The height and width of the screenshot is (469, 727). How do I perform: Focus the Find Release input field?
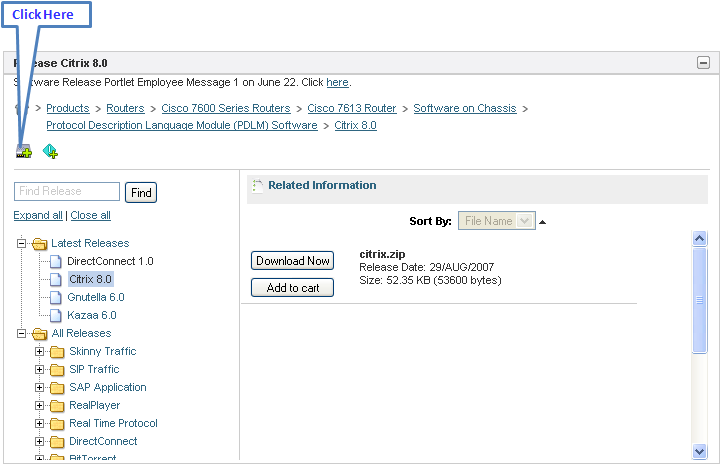67,191
